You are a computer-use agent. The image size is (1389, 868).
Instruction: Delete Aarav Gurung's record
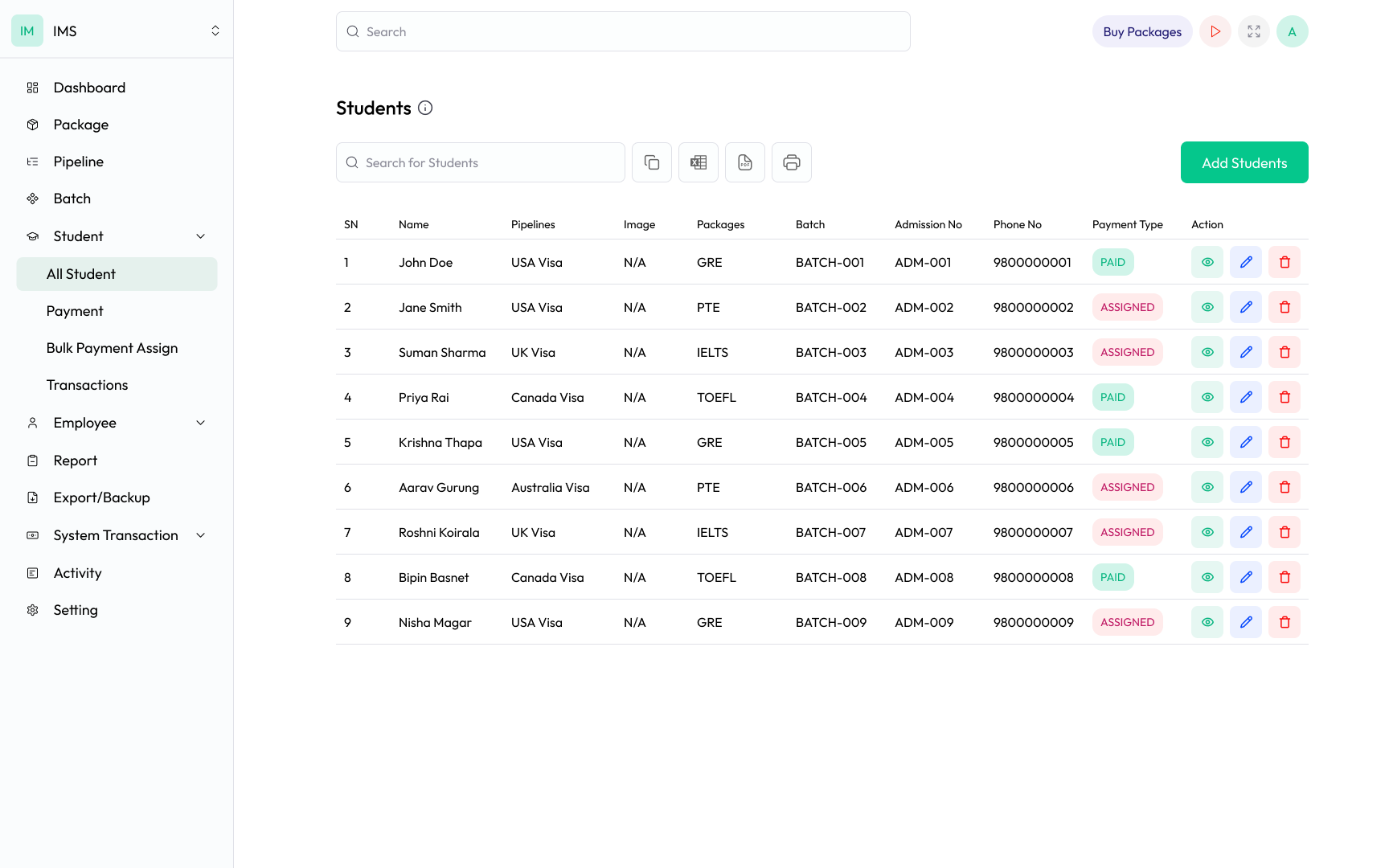tap(1285, 487)
